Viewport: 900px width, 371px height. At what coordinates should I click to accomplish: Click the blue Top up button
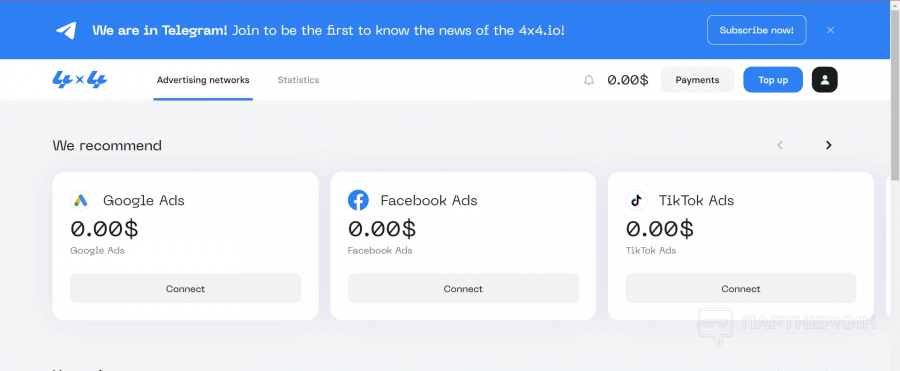pyautogui.click(x=773, y=80)
